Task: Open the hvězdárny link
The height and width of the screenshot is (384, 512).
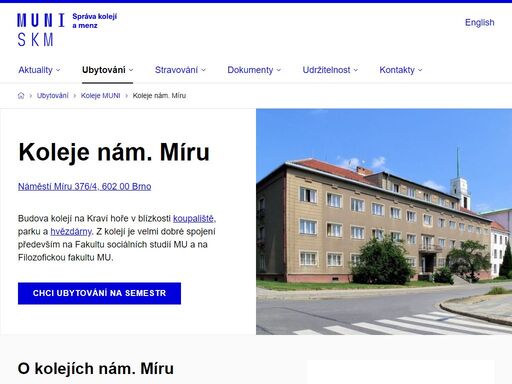Action: point(71,231)
